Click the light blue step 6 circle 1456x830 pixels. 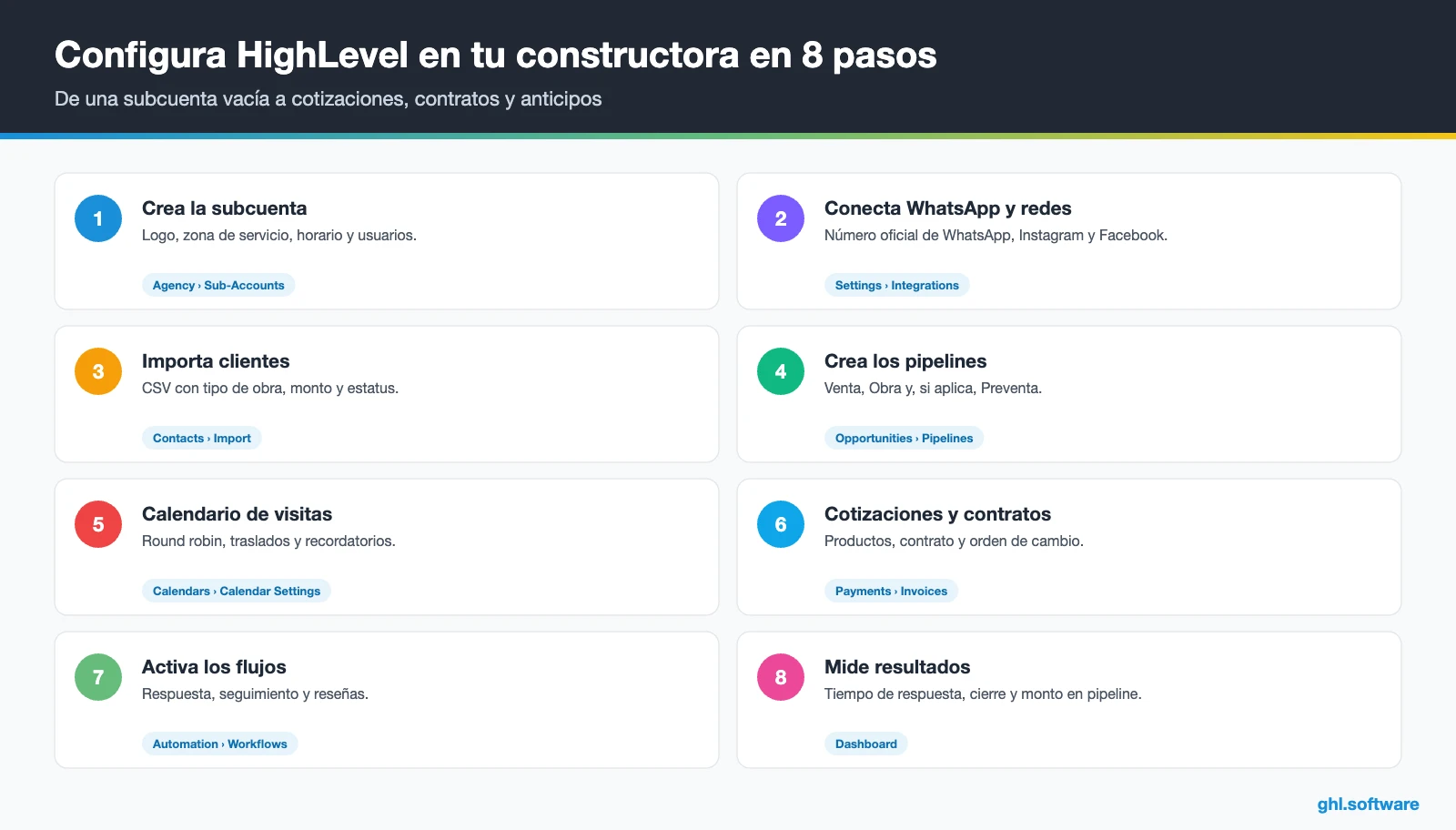coord(781,524)
